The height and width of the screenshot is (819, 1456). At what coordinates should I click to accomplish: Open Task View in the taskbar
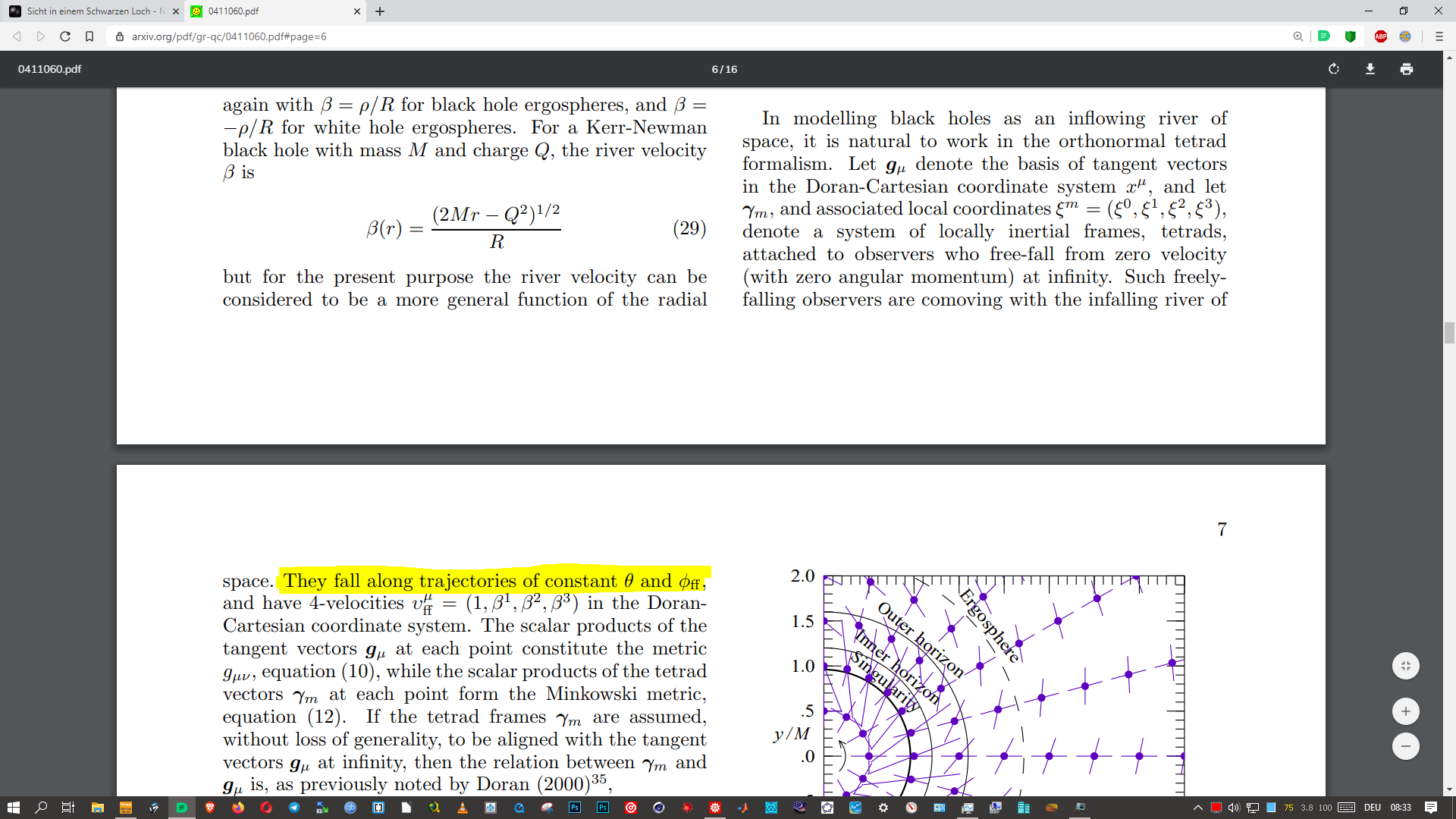pos(68,808)
